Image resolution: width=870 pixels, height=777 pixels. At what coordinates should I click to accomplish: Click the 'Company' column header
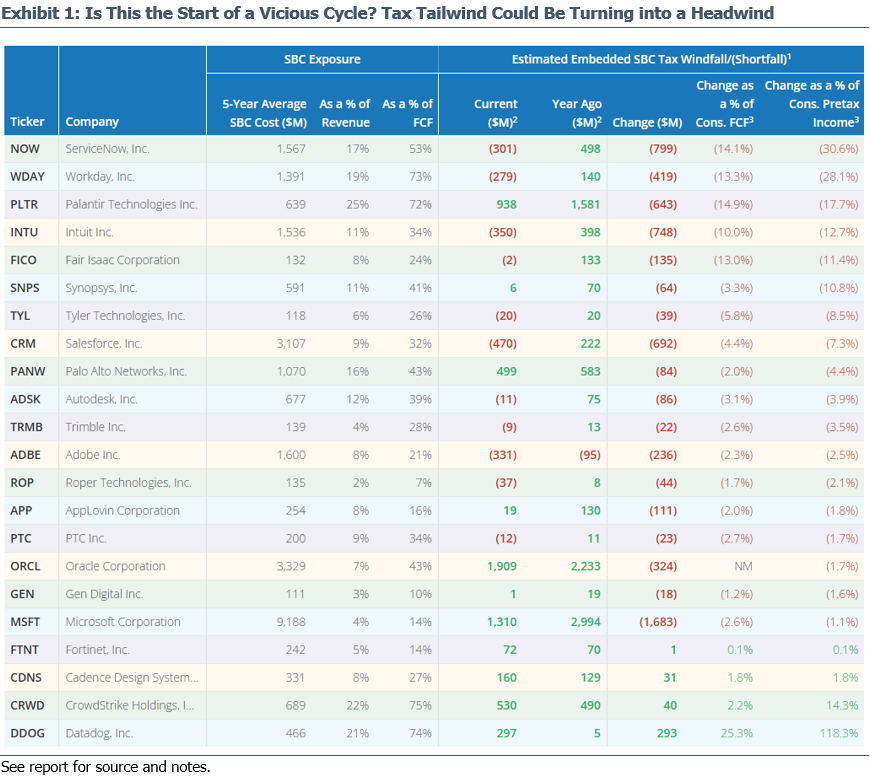pos(92,122)
